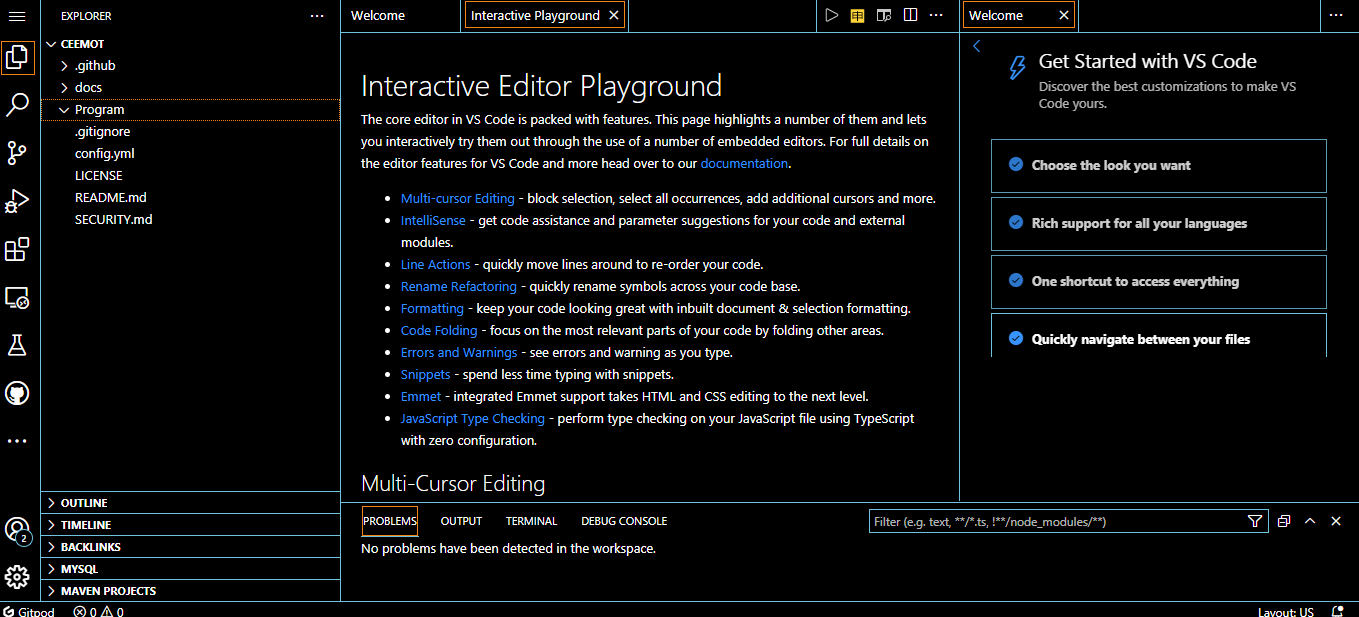Collapse the CEEMOT workspace root folder

point(190,44)
